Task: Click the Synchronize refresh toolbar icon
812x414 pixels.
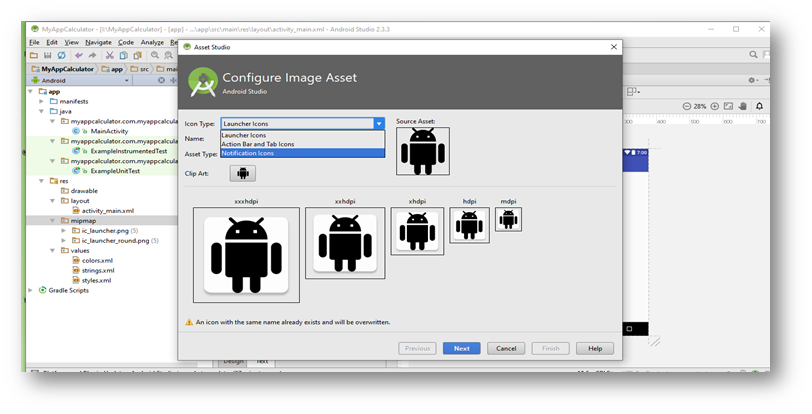Action: 62,55
